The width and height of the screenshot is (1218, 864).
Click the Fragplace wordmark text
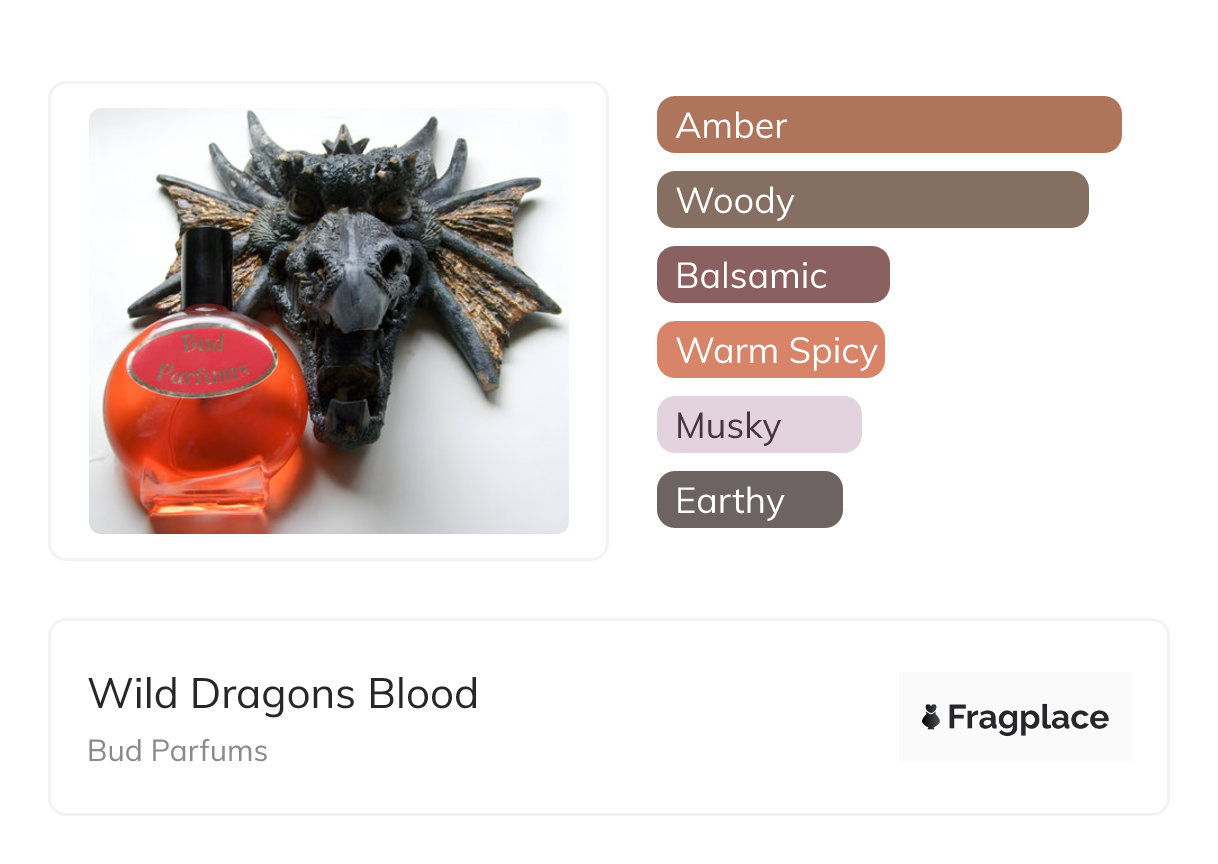(1028, 717)
